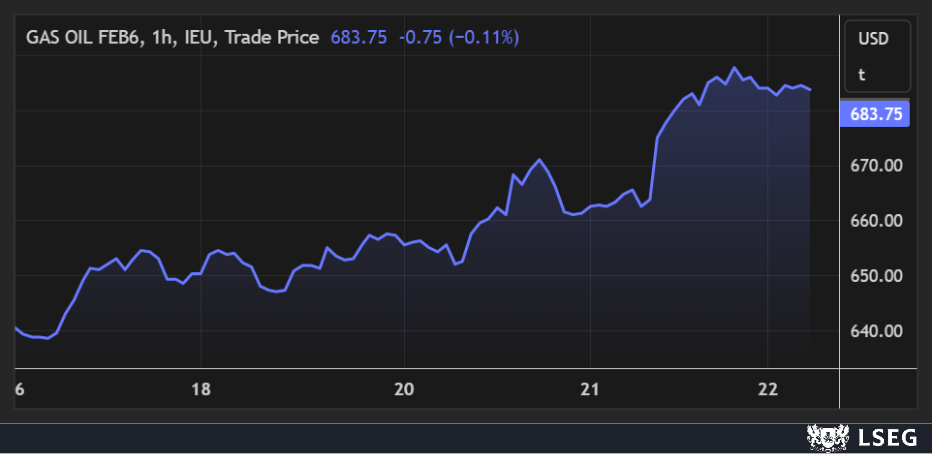Click the 't' tonne unit label

861,74
